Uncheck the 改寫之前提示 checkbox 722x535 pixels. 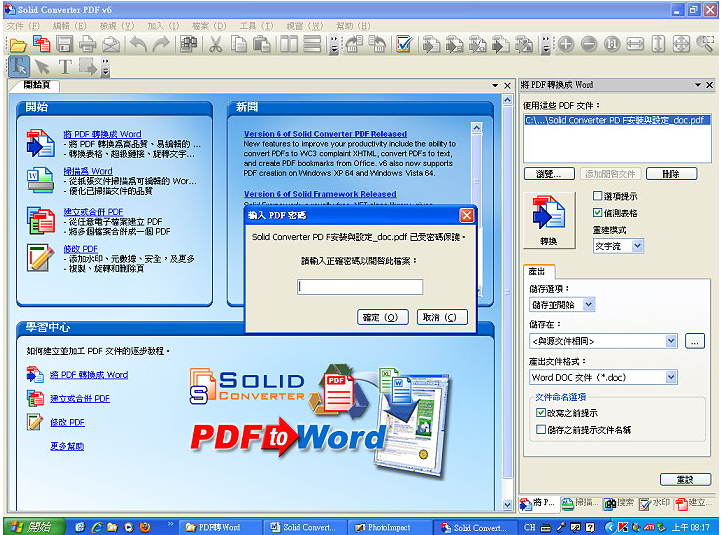coord(541,413)
